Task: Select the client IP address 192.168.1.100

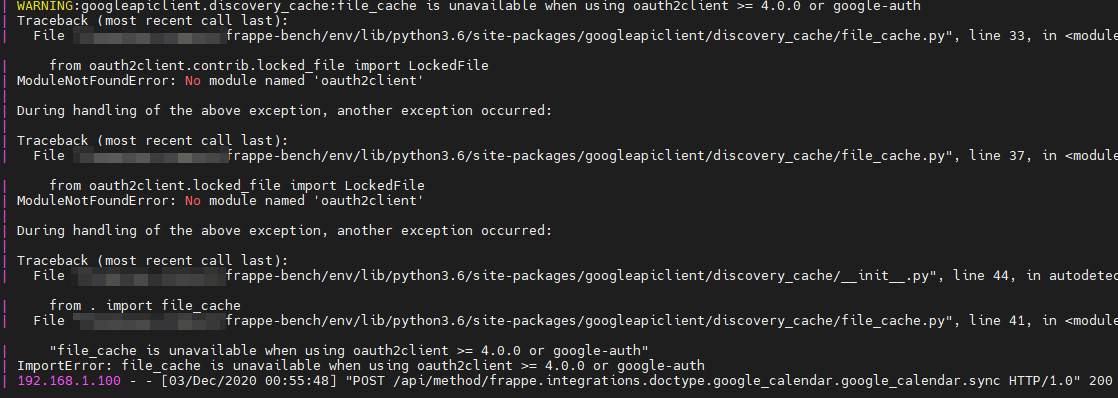Action: [69, 382]
